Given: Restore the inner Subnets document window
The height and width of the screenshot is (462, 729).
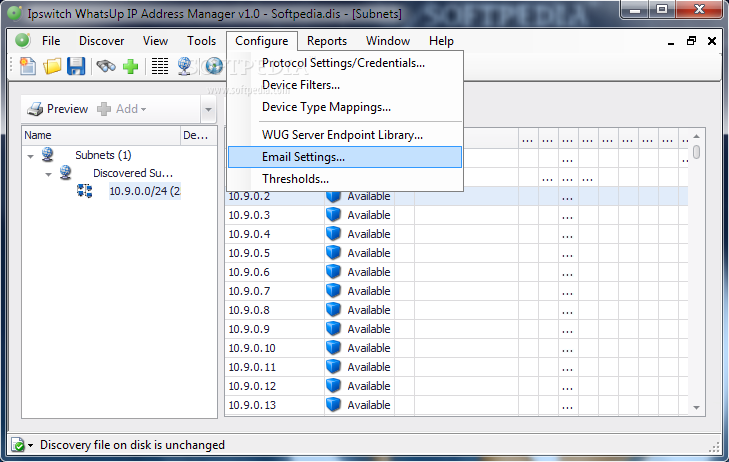Looking at the screenshot, I should pyautogui.click(x=691, y=41).
